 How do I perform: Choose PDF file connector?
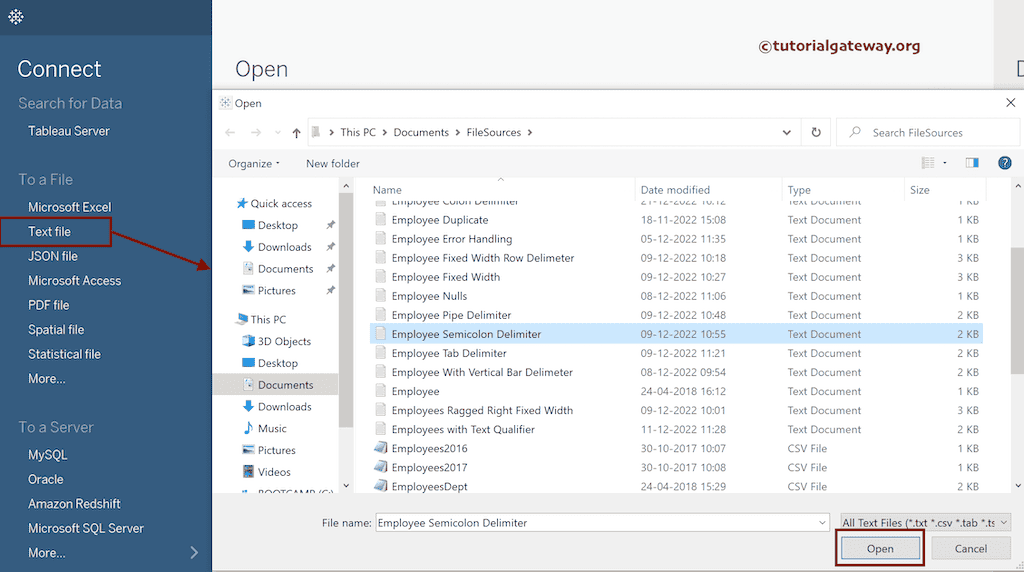tap(48, 305)
